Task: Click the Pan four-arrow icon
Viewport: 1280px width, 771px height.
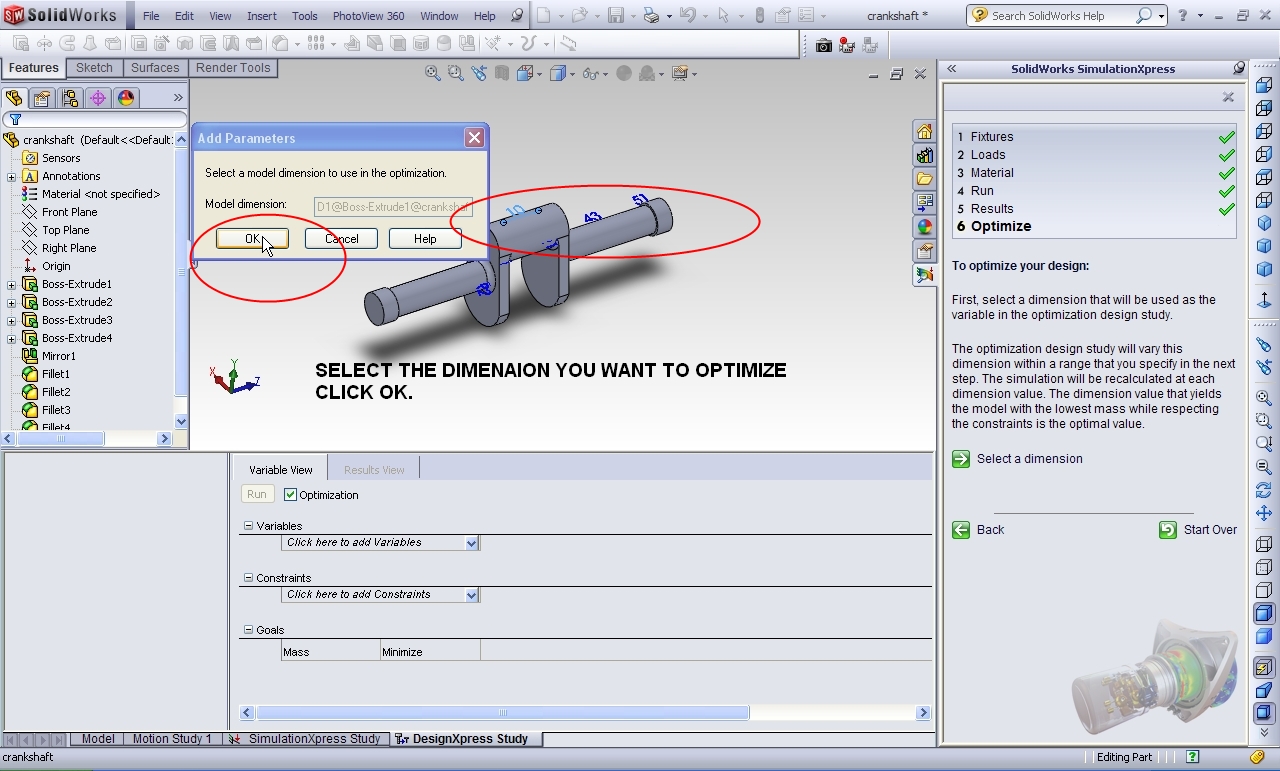Action: (x=1264, y=513)
